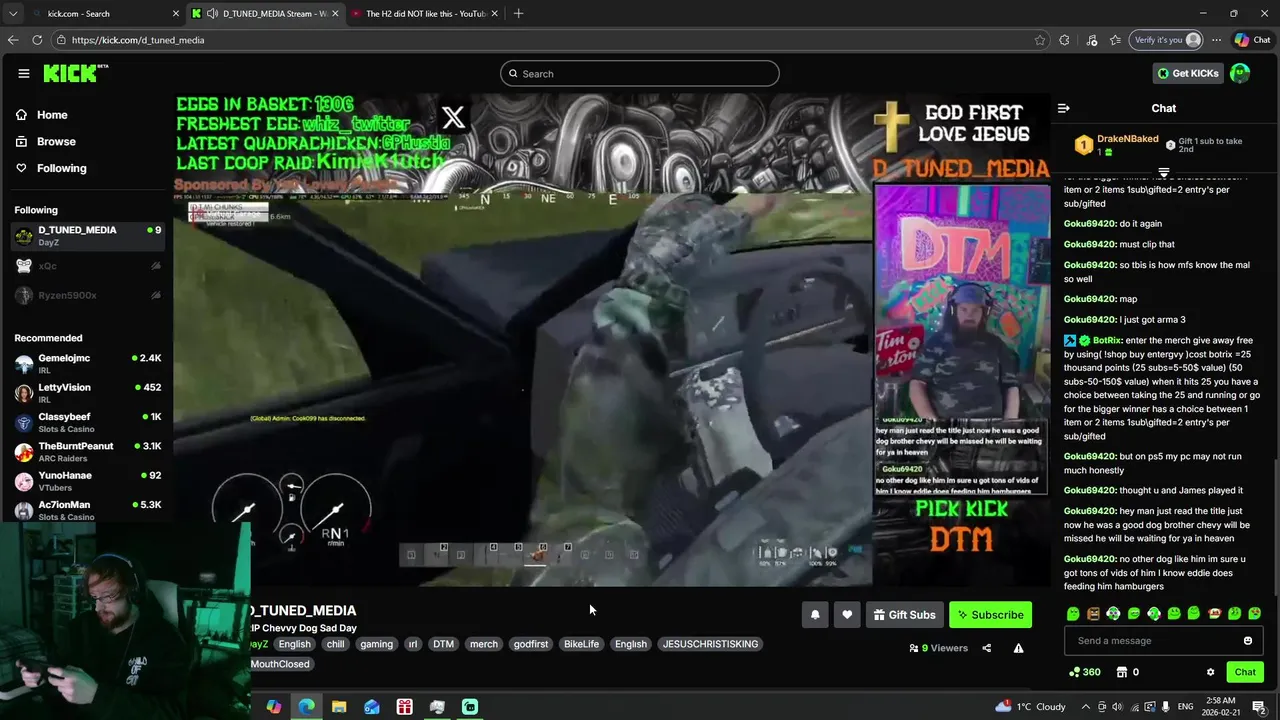Show hidden tray icons chevron
Image resolution: width=1280 pixels, height=720 pixels.
tap(1086, 707)
